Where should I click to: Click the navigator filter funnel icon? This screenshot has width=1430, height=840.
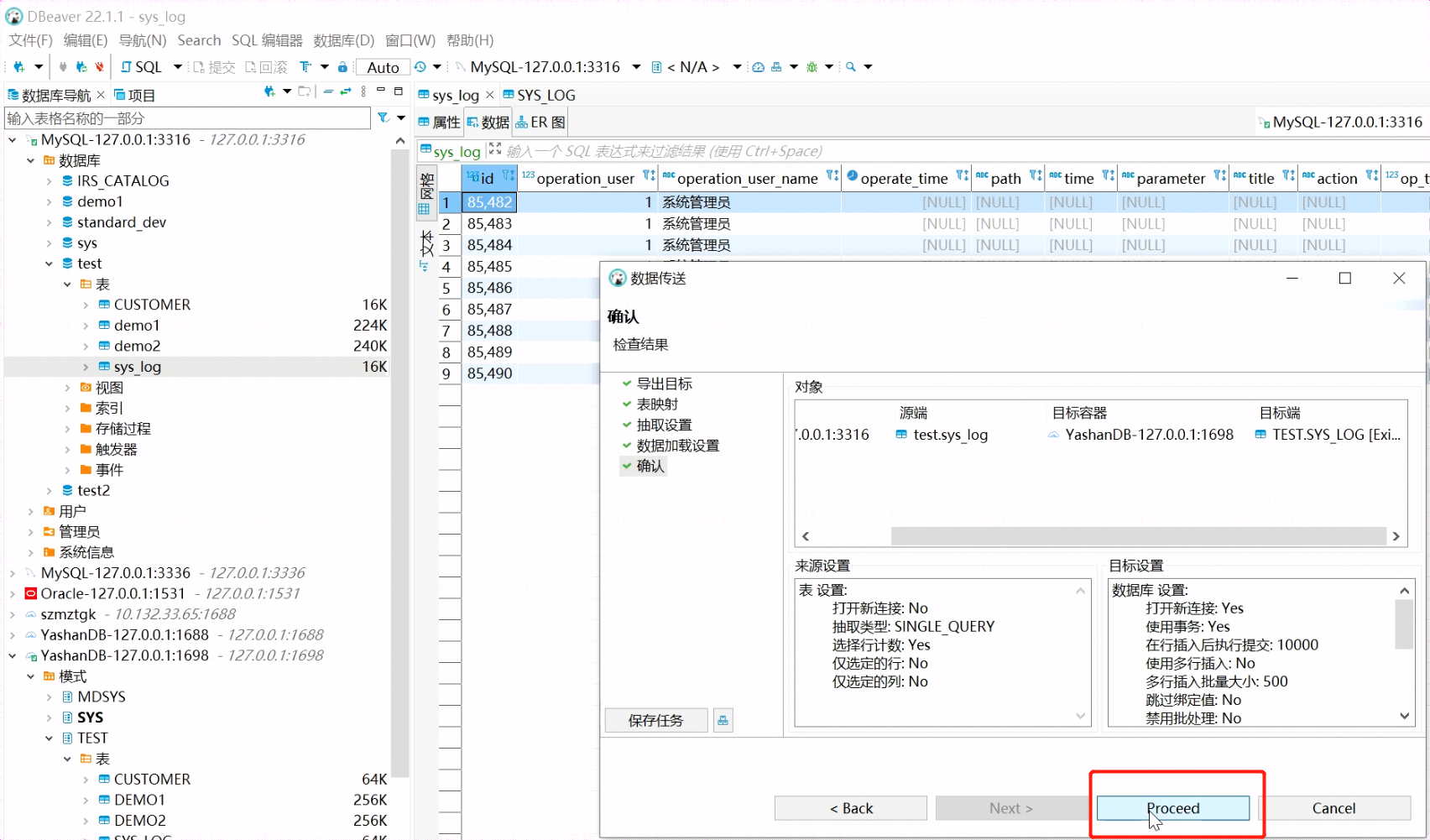coord(384,118)
